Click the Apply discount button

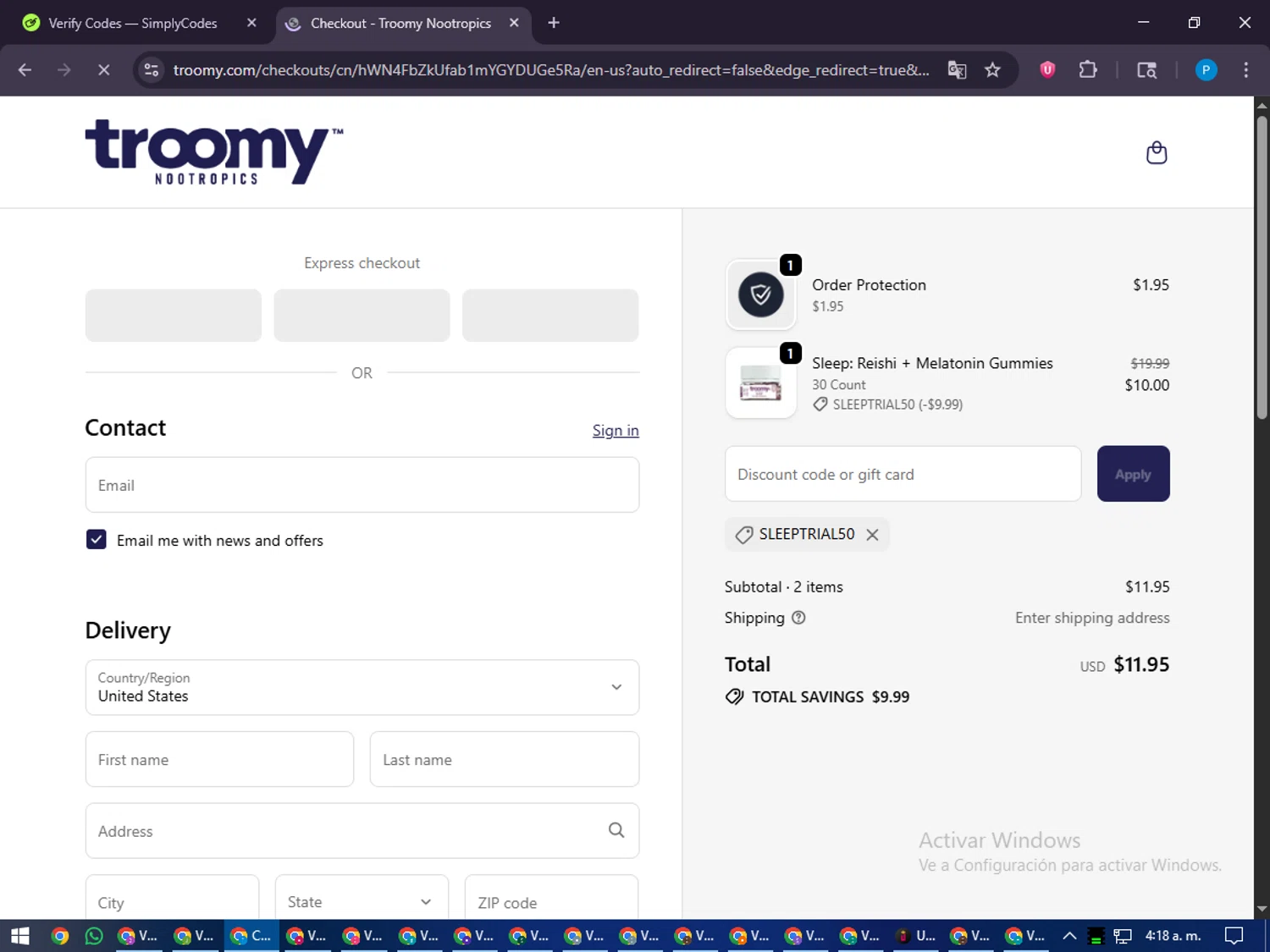pos(1133,474)
